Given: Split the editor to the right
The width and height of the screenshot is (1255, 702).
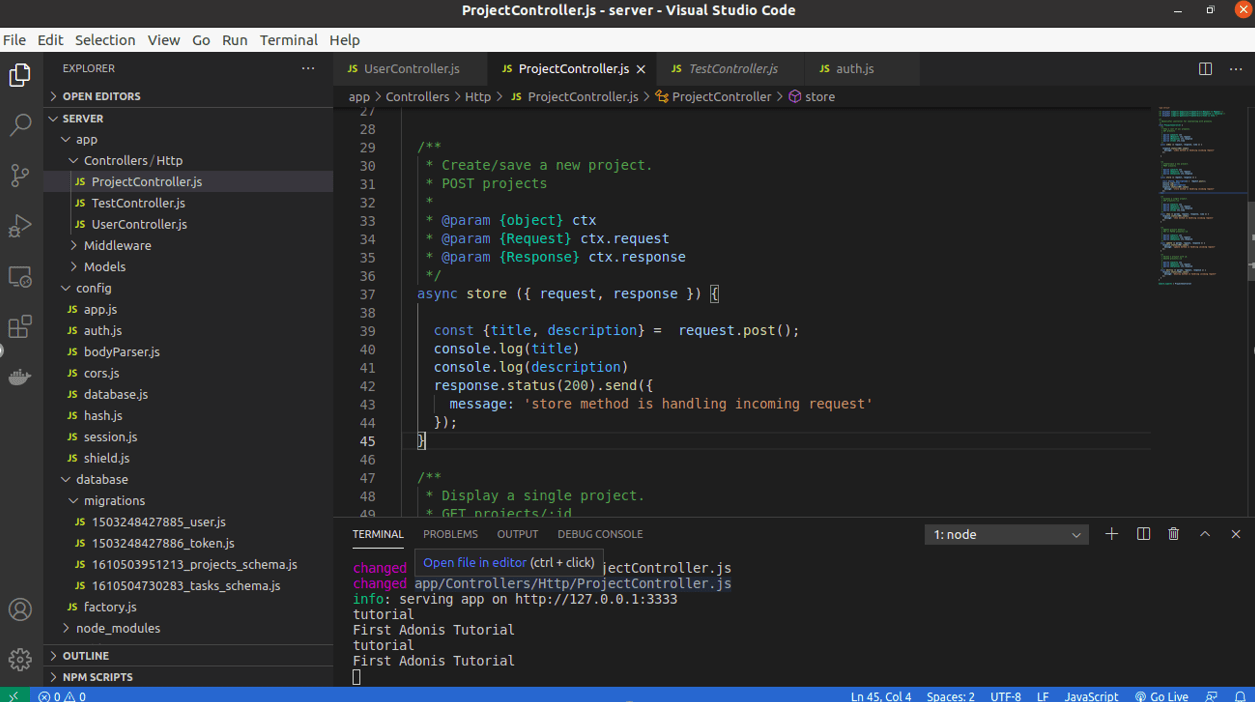Looking at the screenshot, I should click(x=1205, y=69).
